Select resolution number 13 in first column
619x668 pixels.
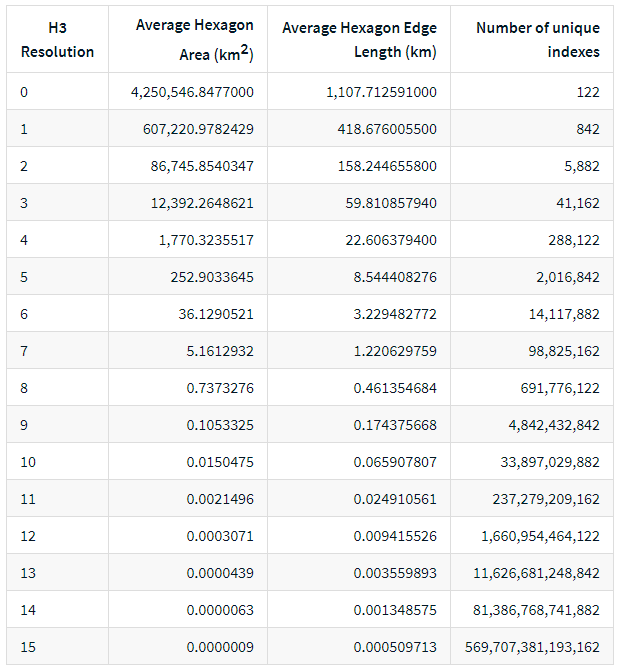[x=28, y=574]
